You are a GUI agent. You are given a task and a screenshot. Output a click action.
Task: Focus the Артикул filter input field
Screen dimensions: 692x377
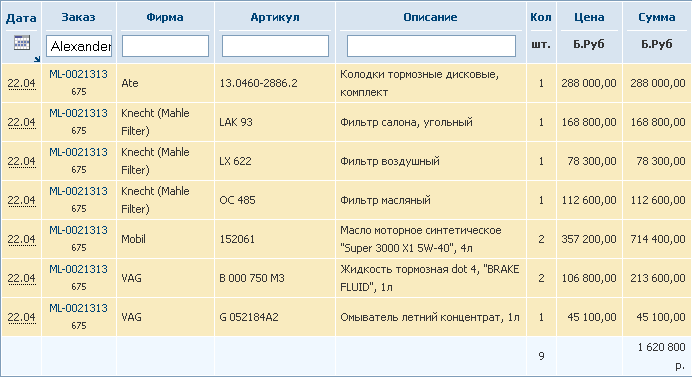tap(275, 46)
